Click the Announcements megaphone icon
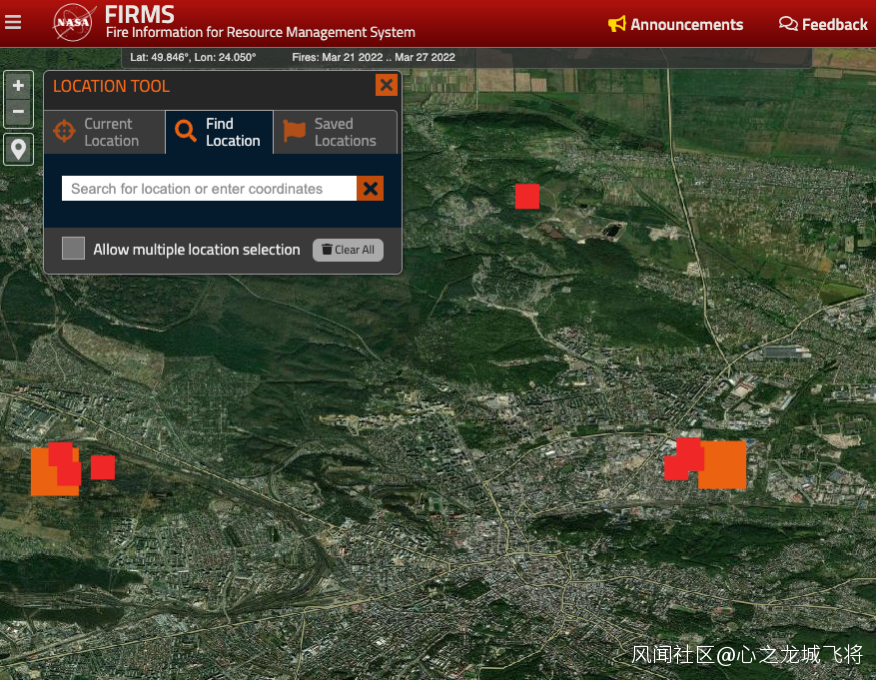Viewport: 876px width, 680px height. tap(617, 24)
